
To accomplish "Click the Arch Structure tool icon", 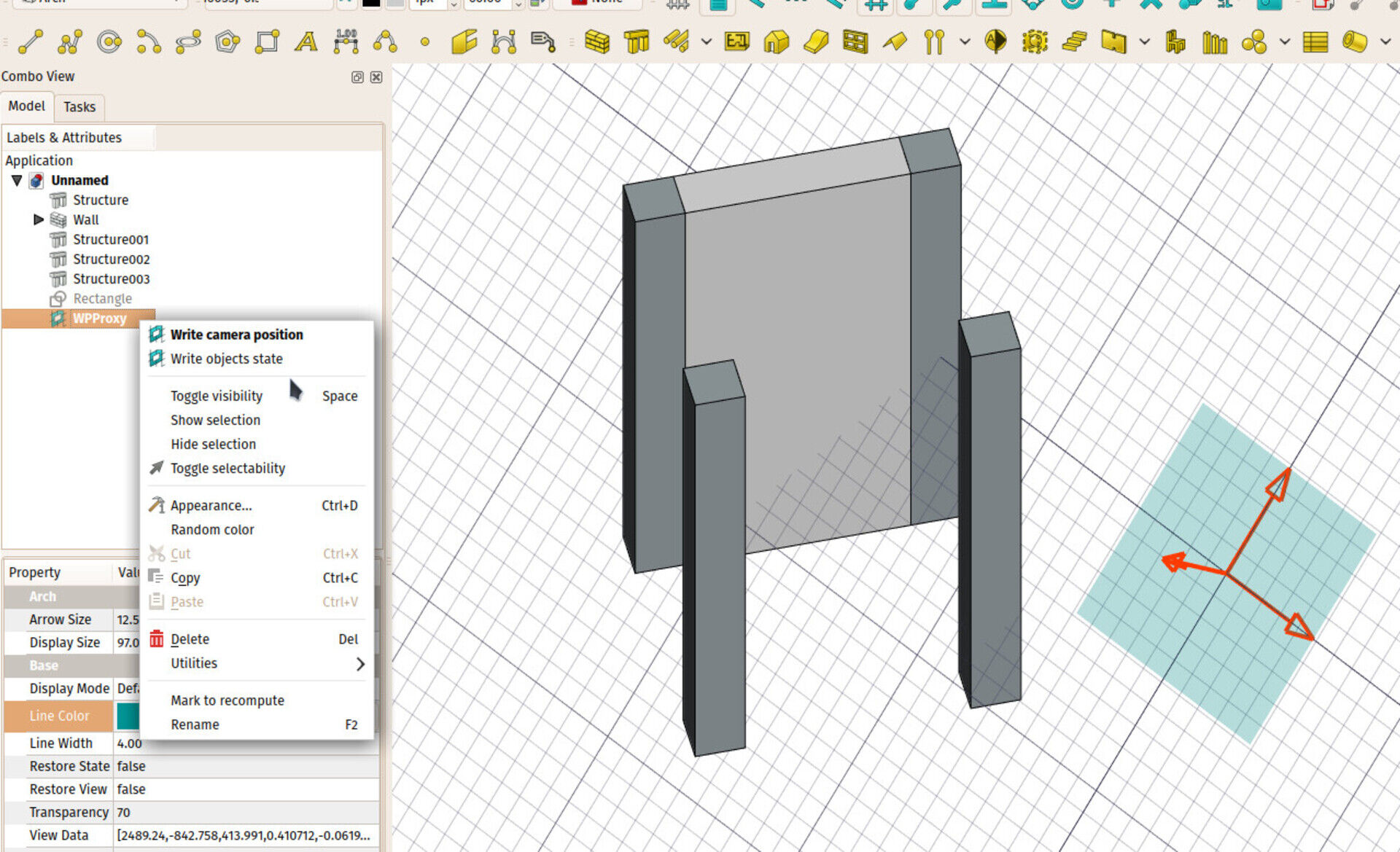I will pos(637,42).
